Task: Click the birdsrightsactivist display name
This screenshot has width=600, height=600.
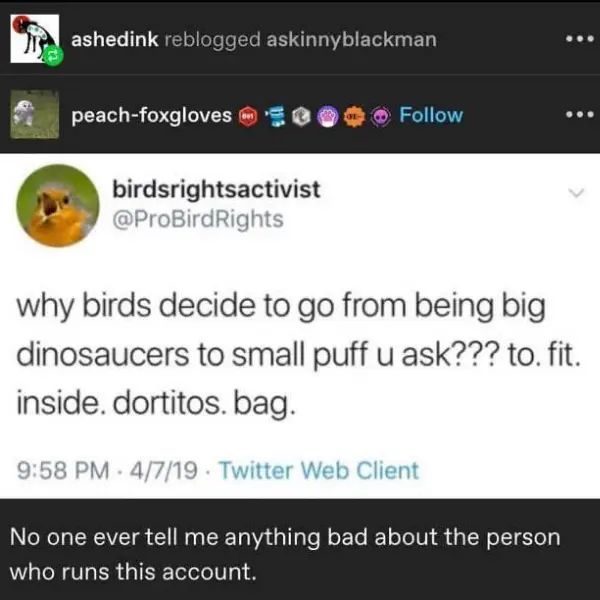Action: pyautogui.click(x=217, y=190)
